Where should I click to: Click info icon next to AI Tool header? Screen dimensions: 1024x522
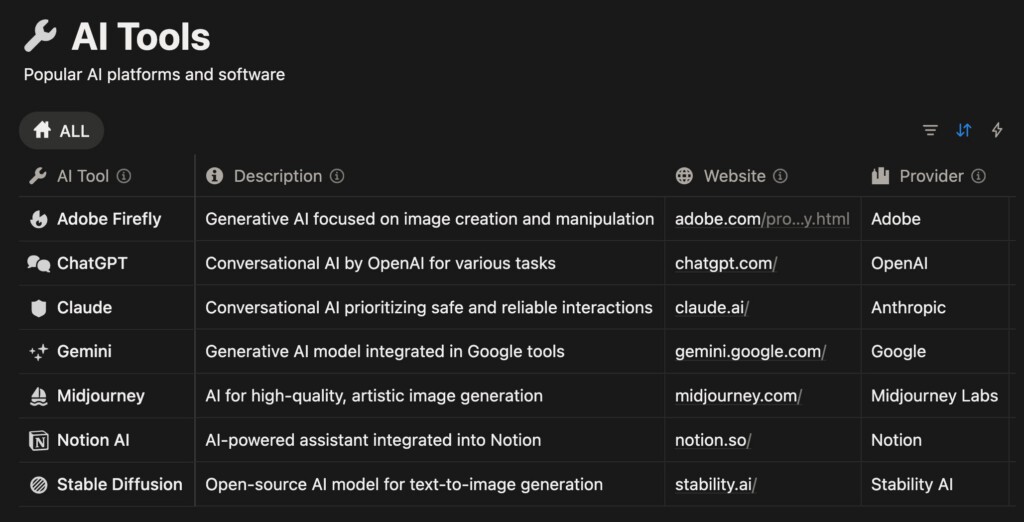coord(124,176)
